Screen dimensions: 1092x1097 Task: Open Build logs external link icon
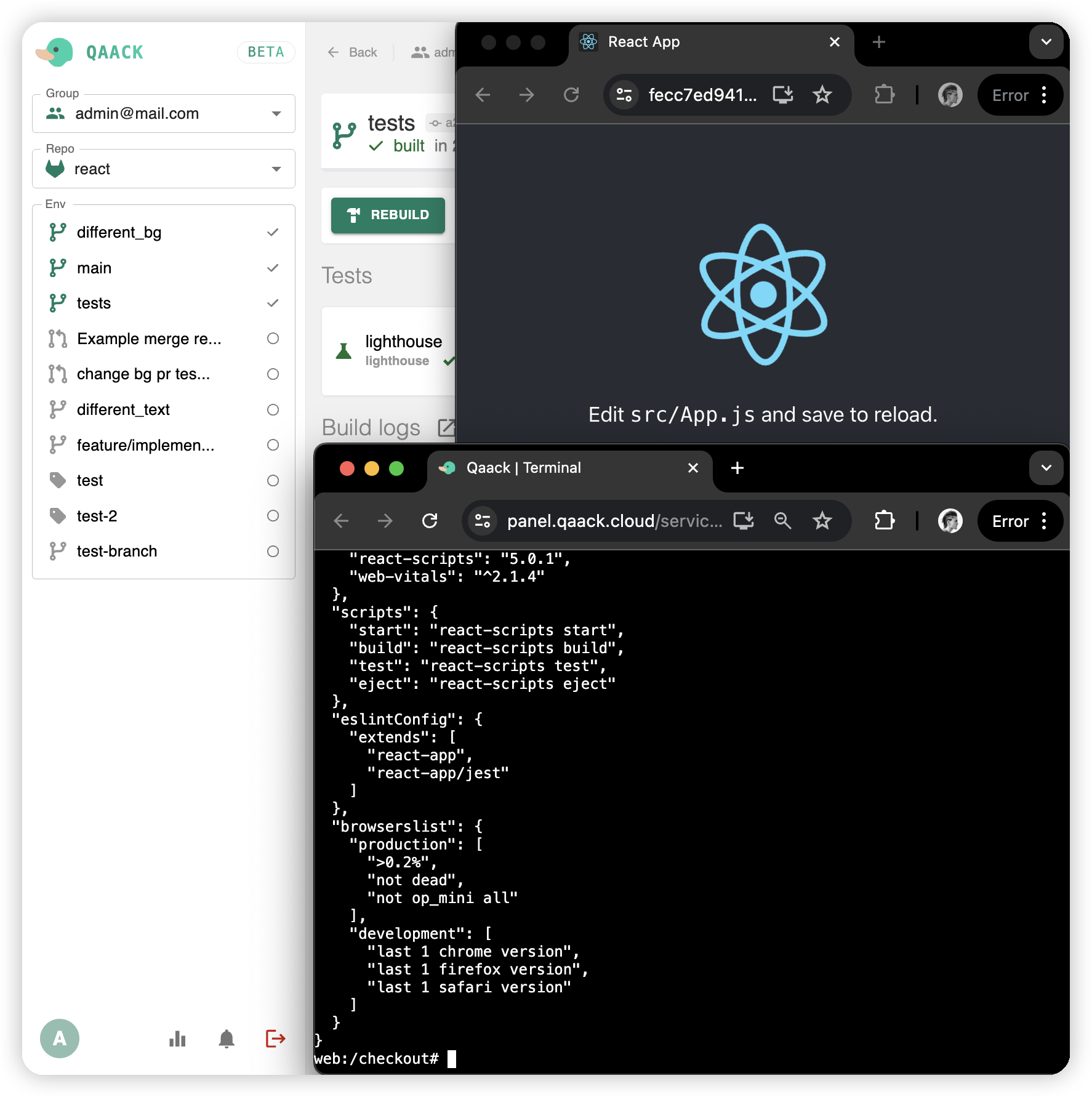[x=446, y=428]
